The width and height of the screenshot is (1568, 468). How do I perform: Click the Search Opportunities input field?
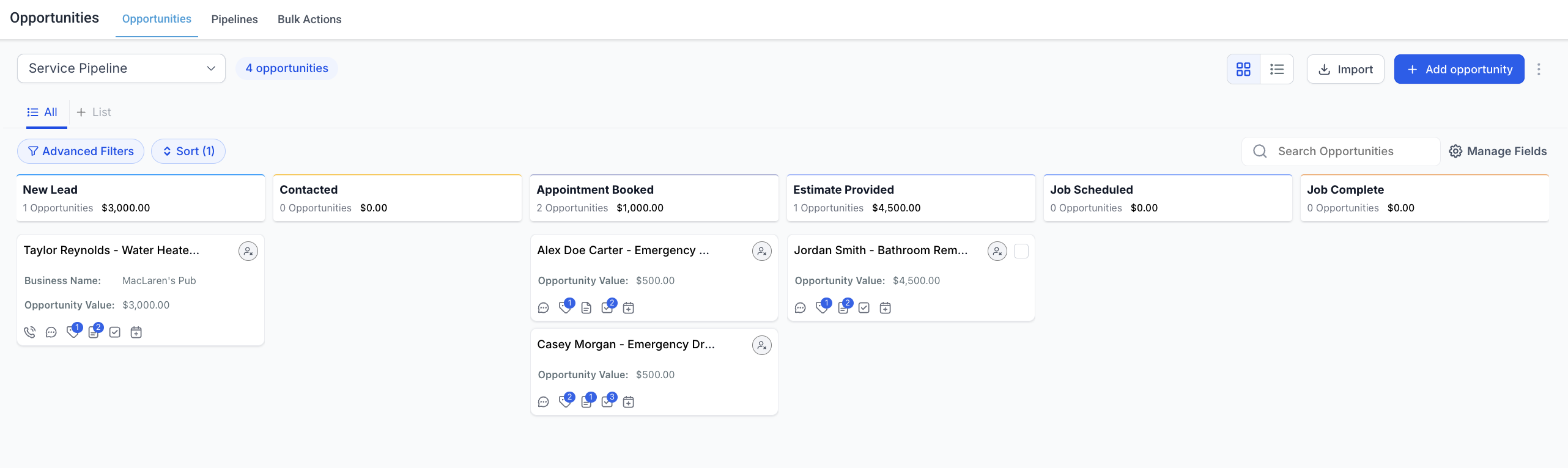point(1333,151)
